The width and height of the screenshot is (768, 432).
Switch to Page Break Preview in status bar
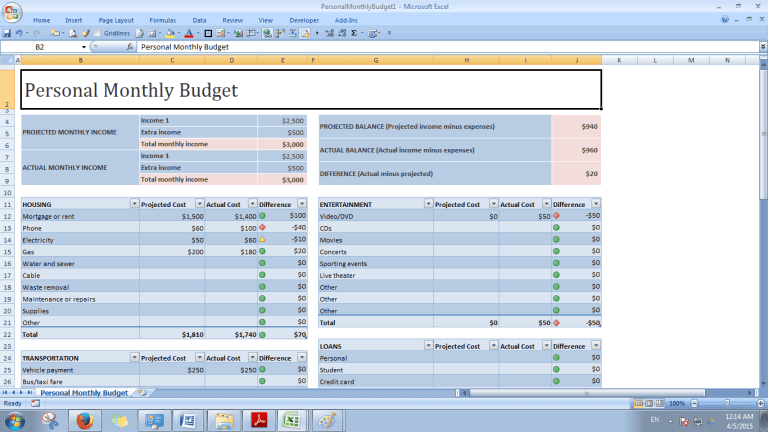(x=660, y=404)
